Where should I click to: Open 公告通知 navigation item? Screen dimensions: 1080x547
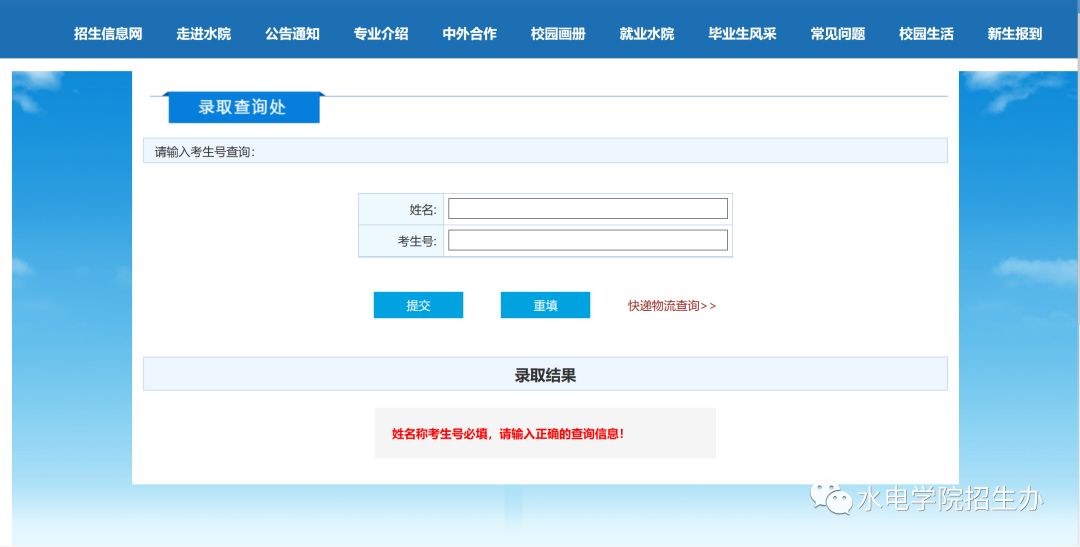(x=293, y=34)
